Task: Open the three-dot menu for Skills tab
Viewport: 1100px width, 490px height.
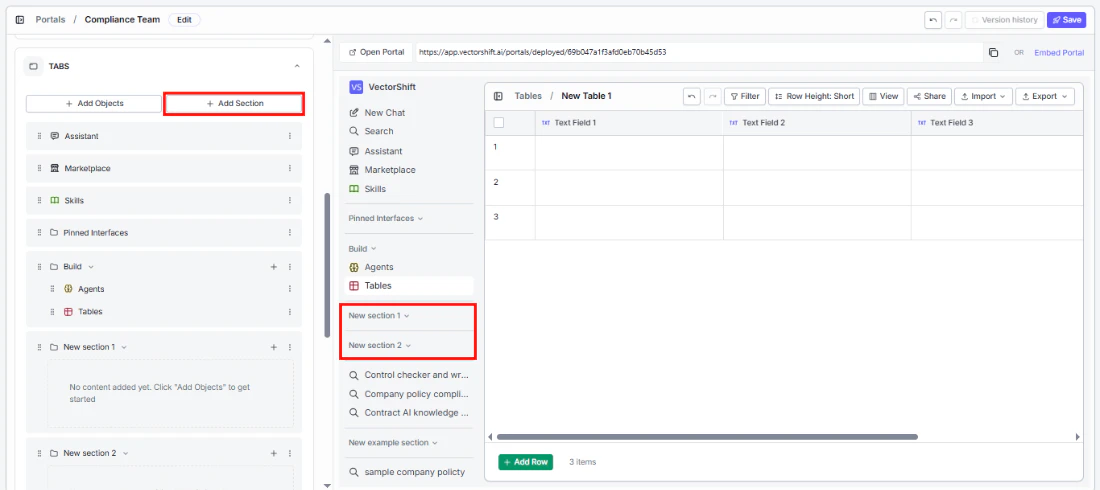Action: tap(290, 201)
